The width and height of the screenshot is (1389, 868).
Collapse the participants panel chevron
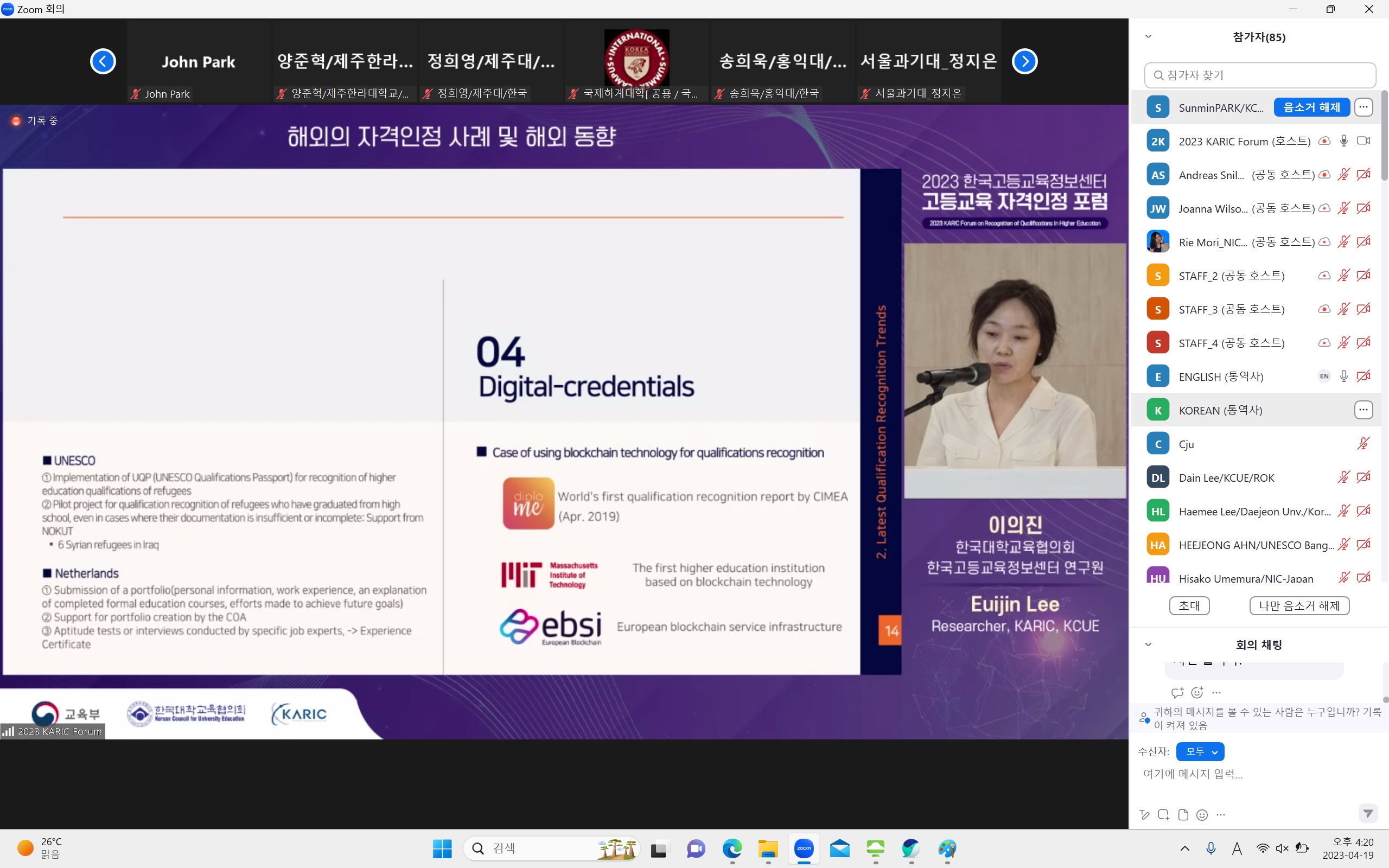point(1149,36)
